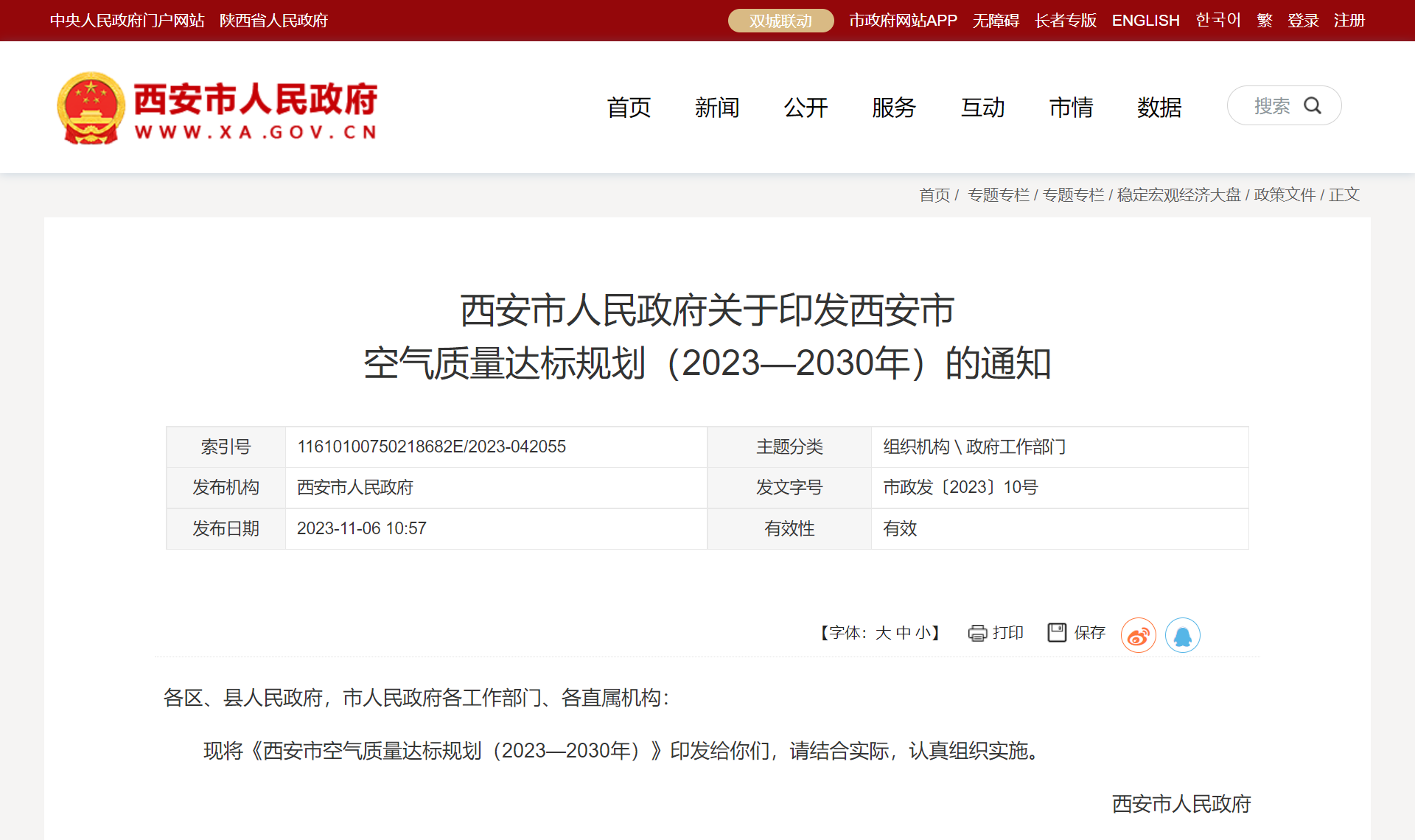Viewport: 1415px width, 840px height.
Task: Open the 公开 navigation menu
Action: [806, 108]
